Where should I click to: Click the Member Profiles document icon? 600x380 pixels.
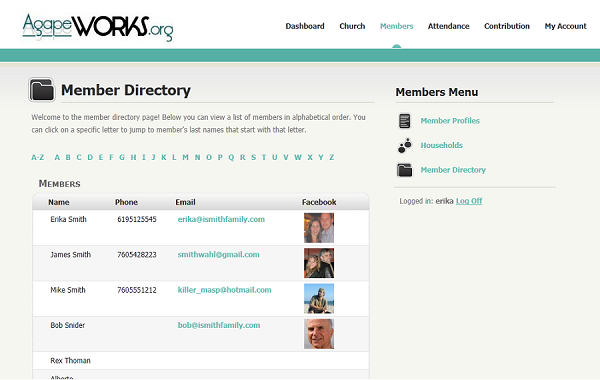pos(404,121)
